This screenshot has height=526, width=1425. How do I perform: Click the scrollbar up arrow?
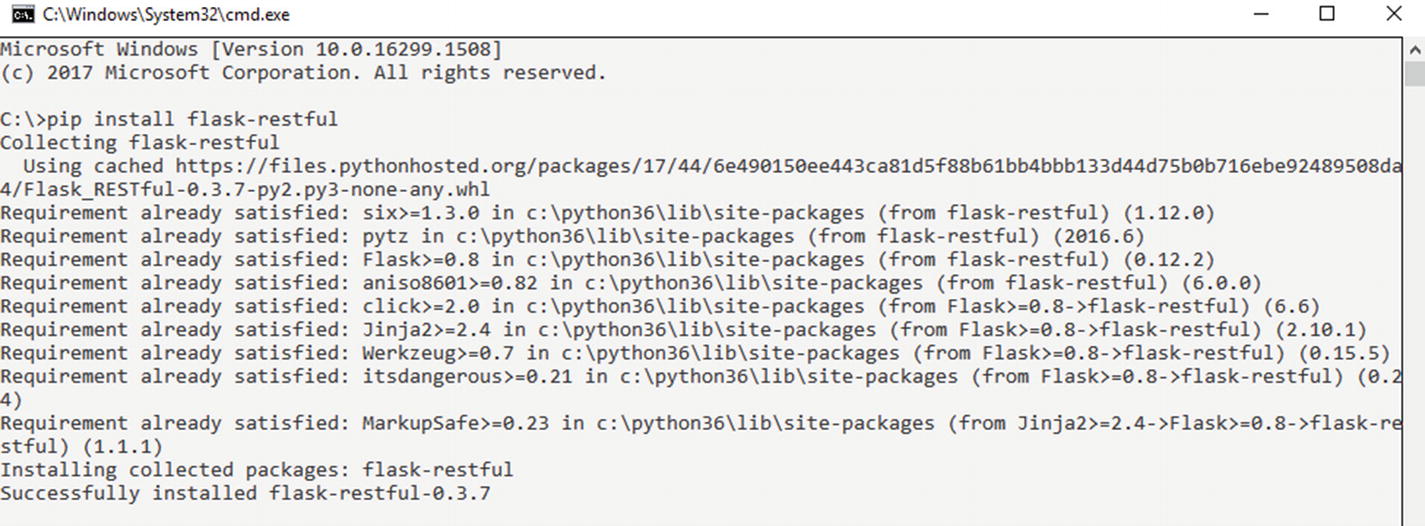(x=1414, y=49)
